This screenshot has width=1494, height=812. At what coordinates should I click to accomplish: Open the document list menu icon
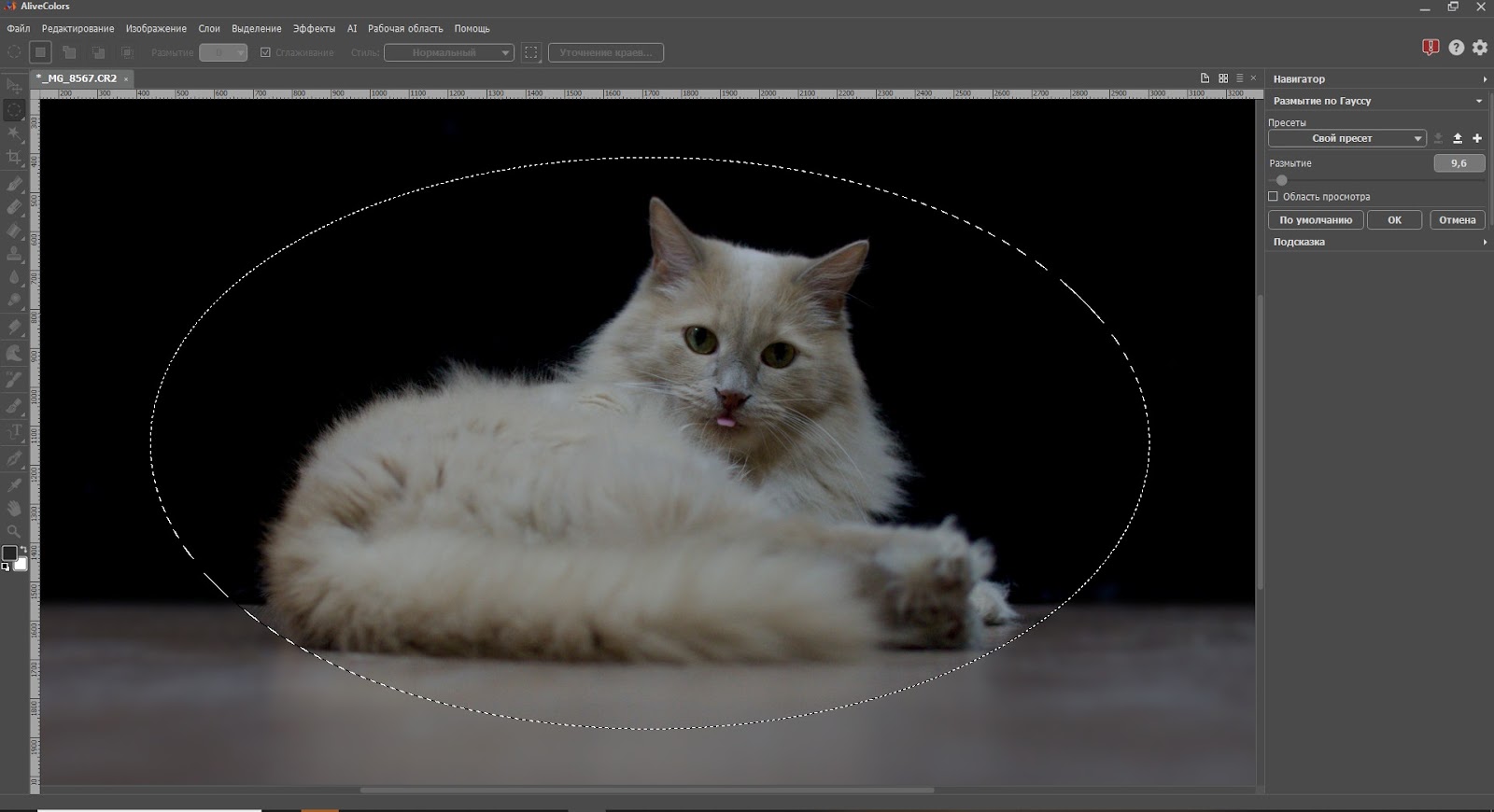[1240, 78]
